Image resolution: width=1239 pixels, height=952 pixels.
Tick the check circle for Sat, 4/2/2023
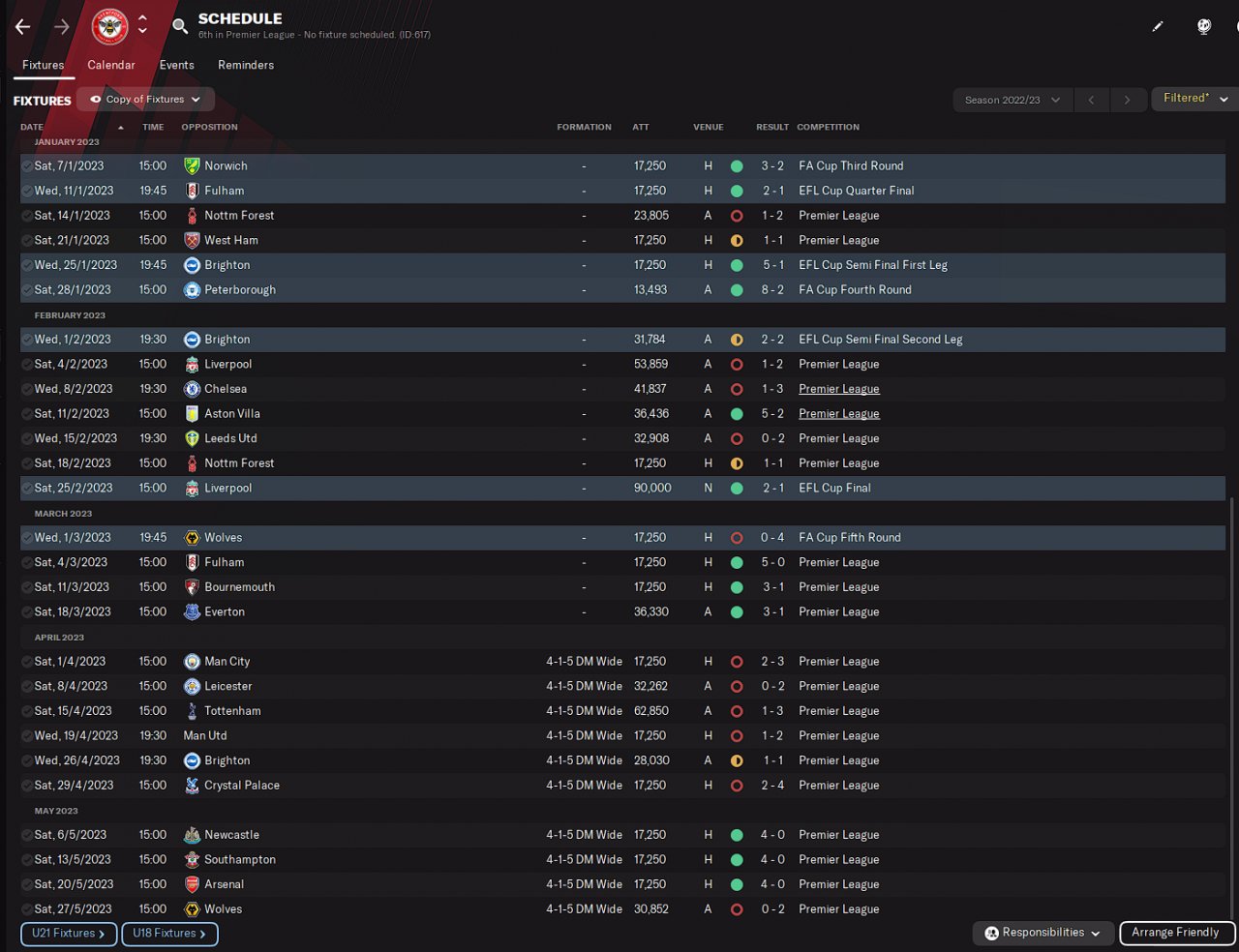[27, 365]
